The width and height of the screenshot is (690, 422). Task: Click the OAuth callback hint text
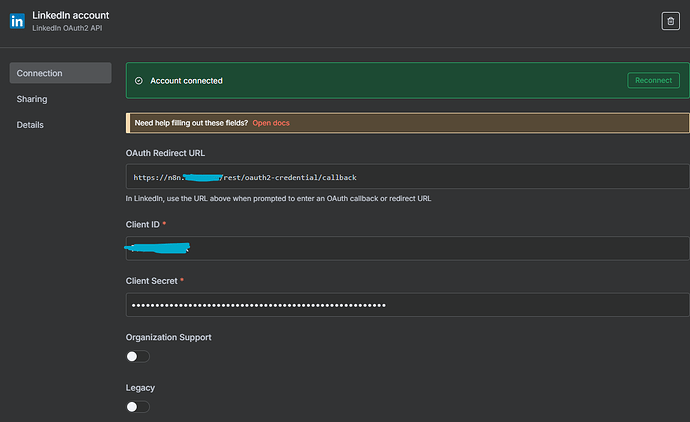tap(279, 200)
